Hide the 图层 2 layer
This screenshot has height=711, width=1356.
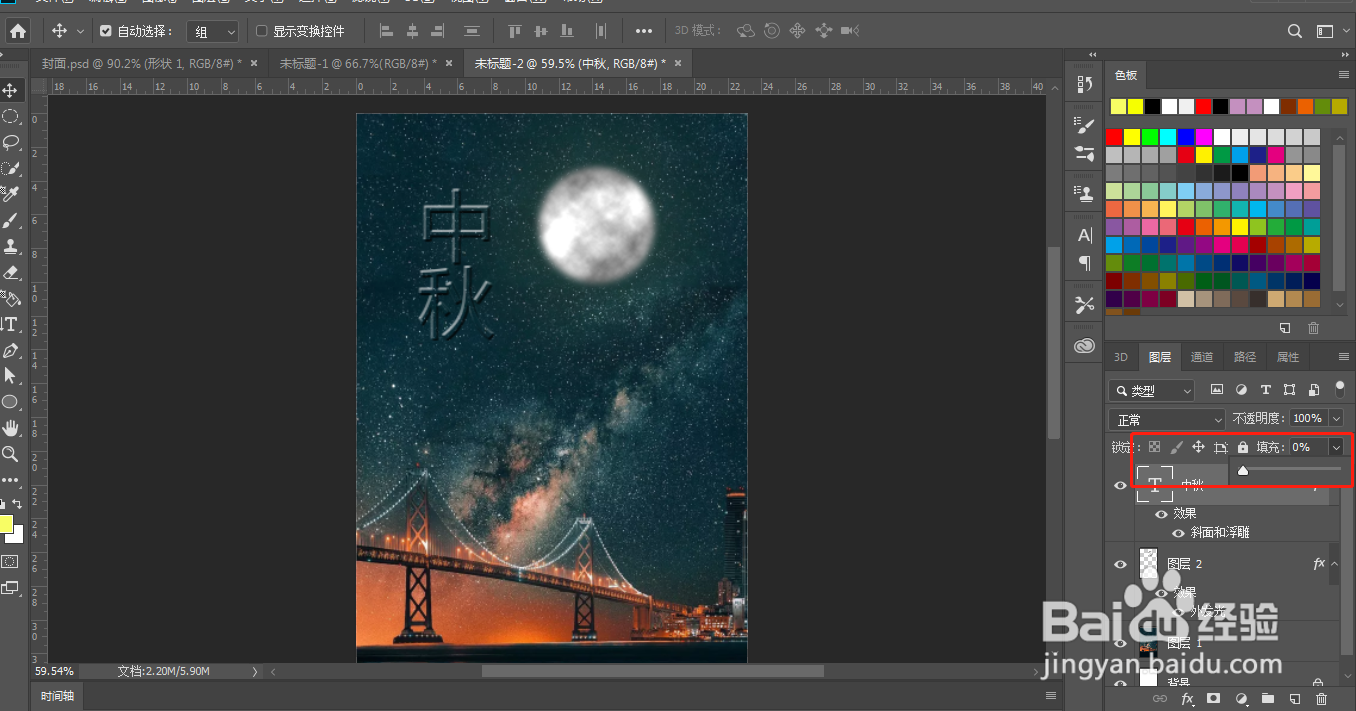(1120, 565)
